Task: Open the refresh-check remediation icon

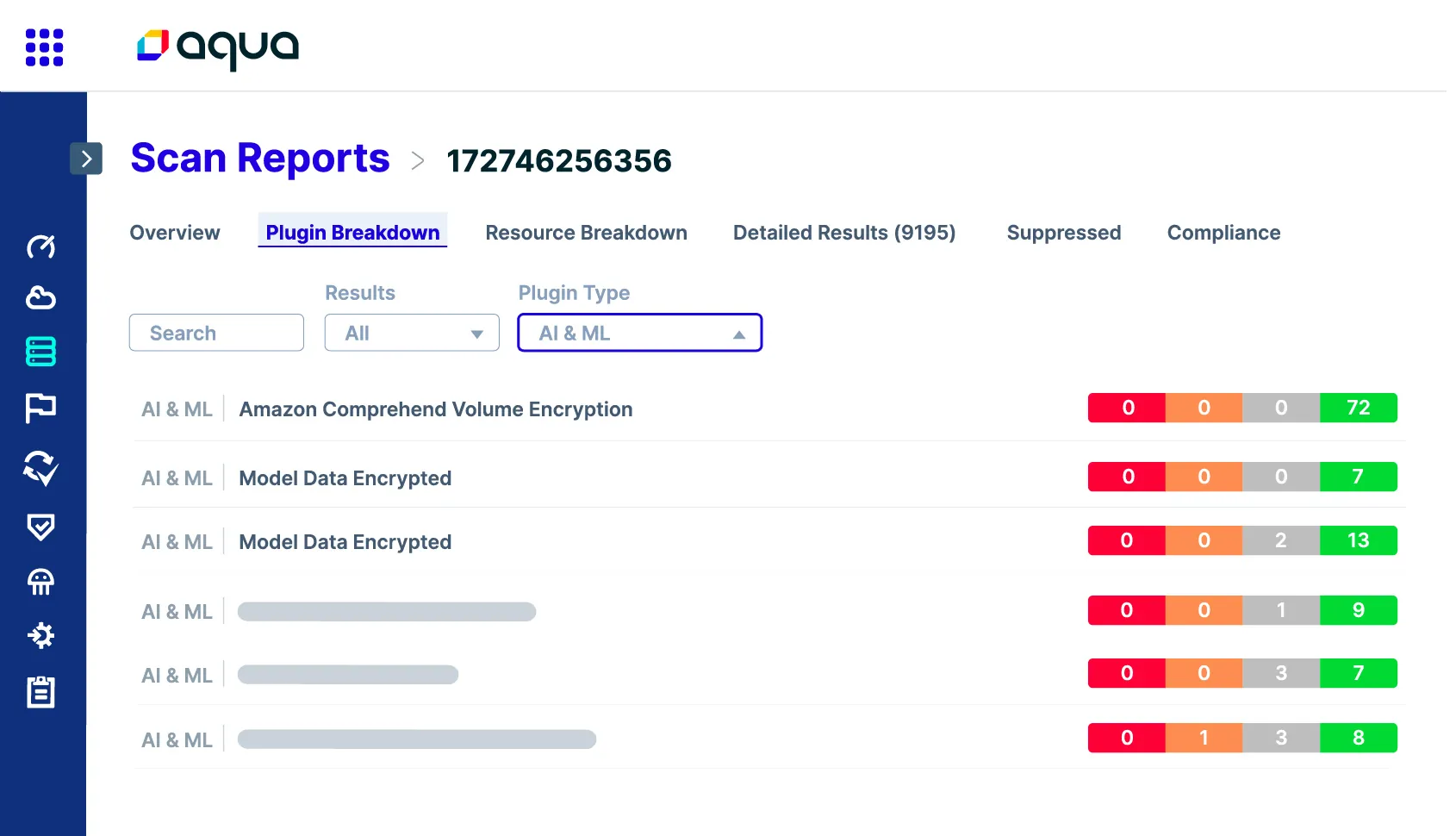Action: (40, 468)
